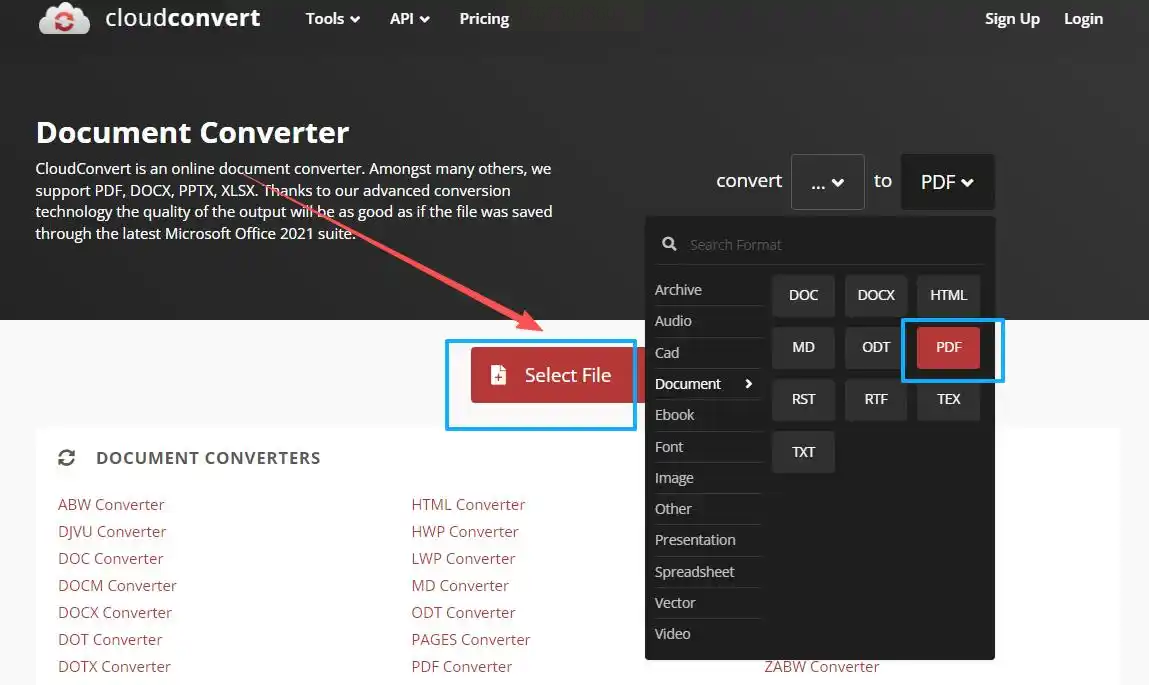1149x685 pixels.
Task: Expand the source format '...' dropdown
Action: click(x=828, y=182)
